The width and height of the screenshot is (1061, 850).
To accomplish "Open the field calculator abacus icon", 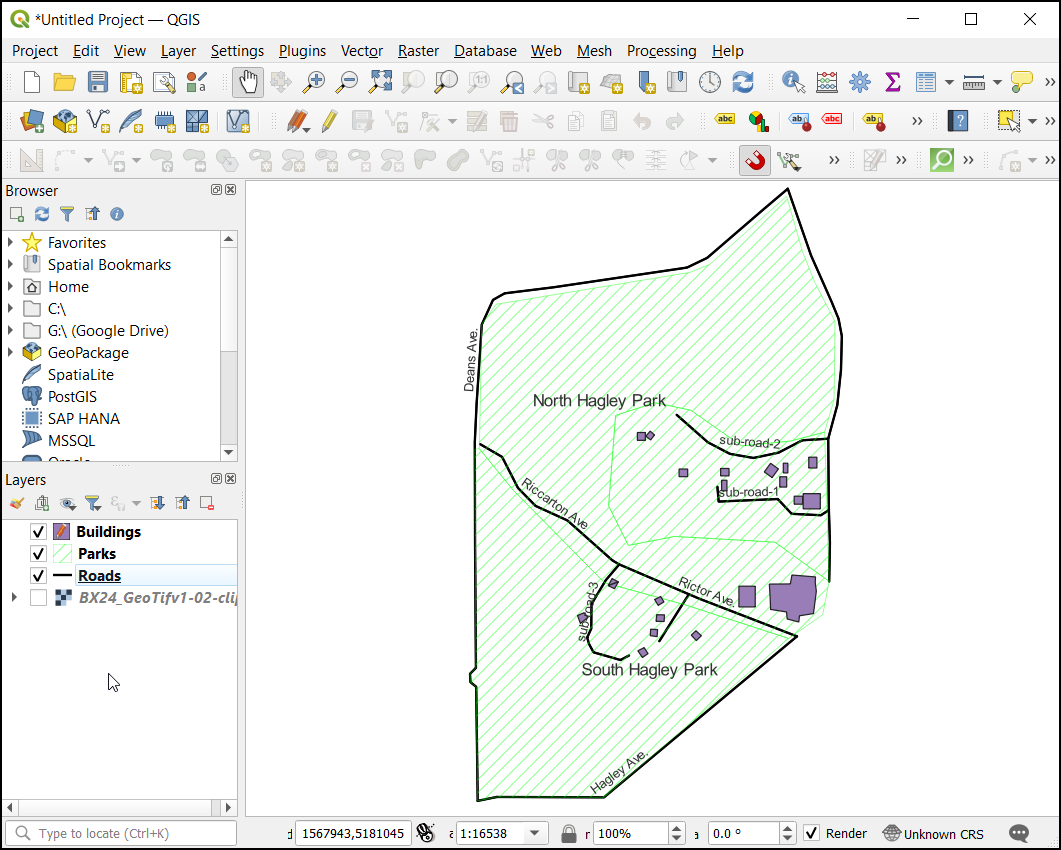I will 827,82.
